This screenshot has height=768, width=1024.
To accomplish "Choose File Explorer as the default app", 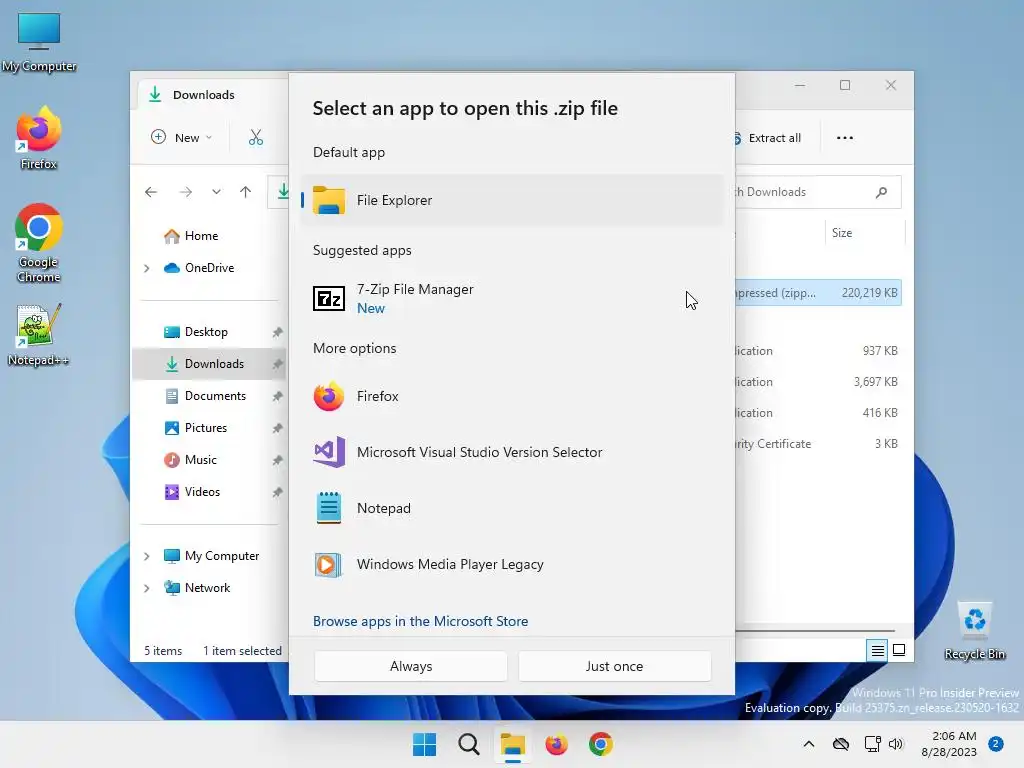I will pos(513,200).
